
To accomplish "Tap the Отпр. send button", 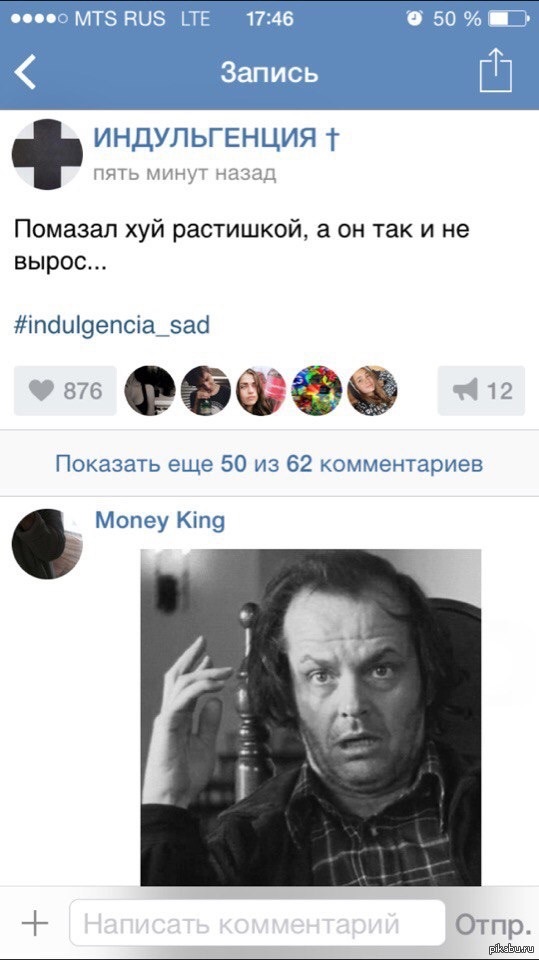I will pyautogui.click(x=493, y=923).
